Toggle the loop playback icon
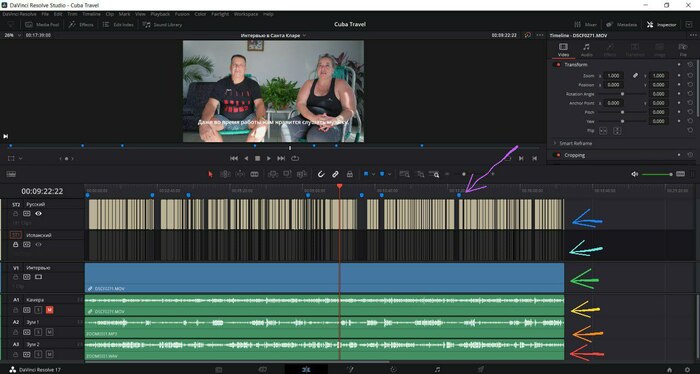700x374 pixels. click(x=295, y=158)
